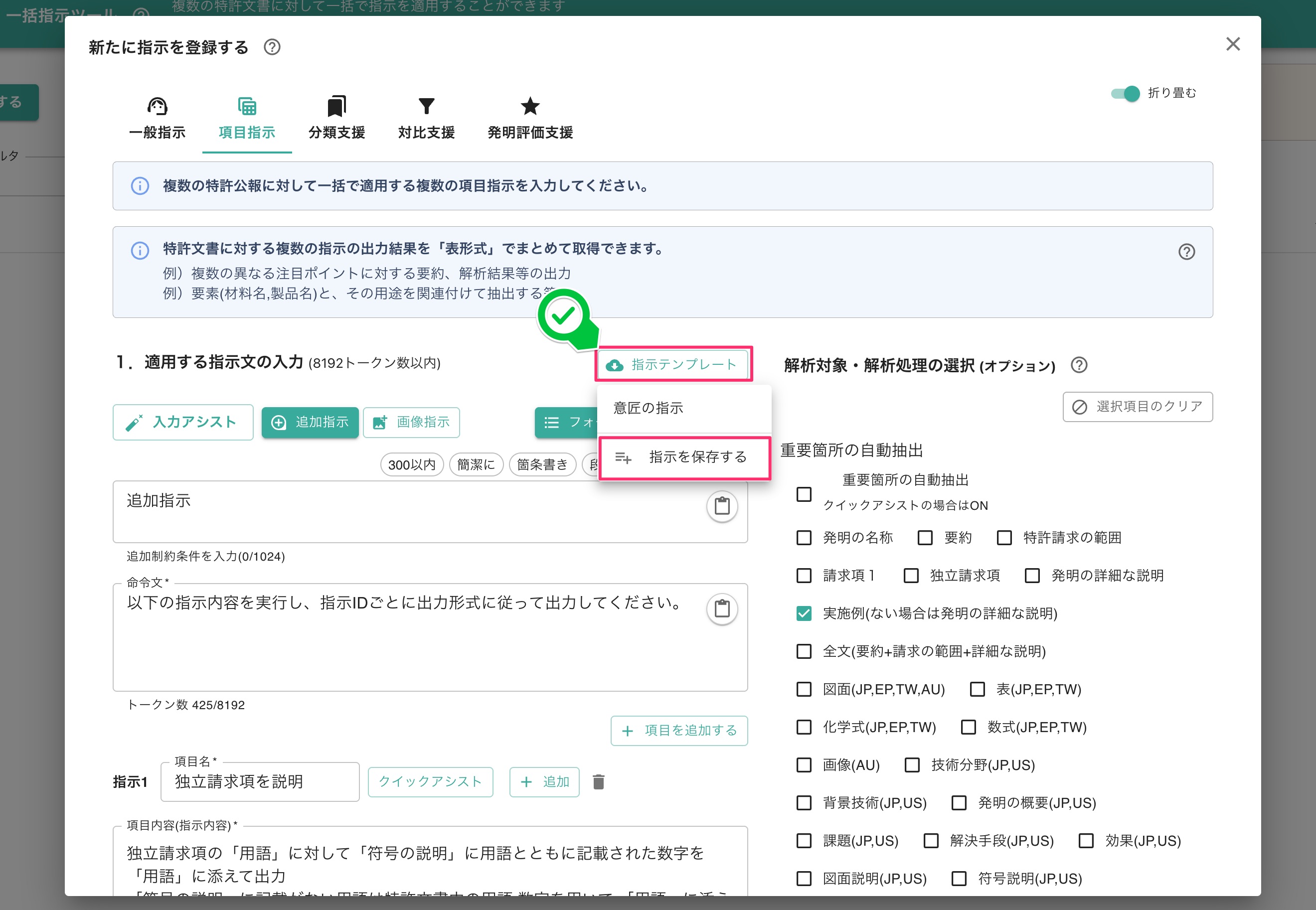Open the 分類支援 tab
1316x910 pixels.
coord(336,119)
